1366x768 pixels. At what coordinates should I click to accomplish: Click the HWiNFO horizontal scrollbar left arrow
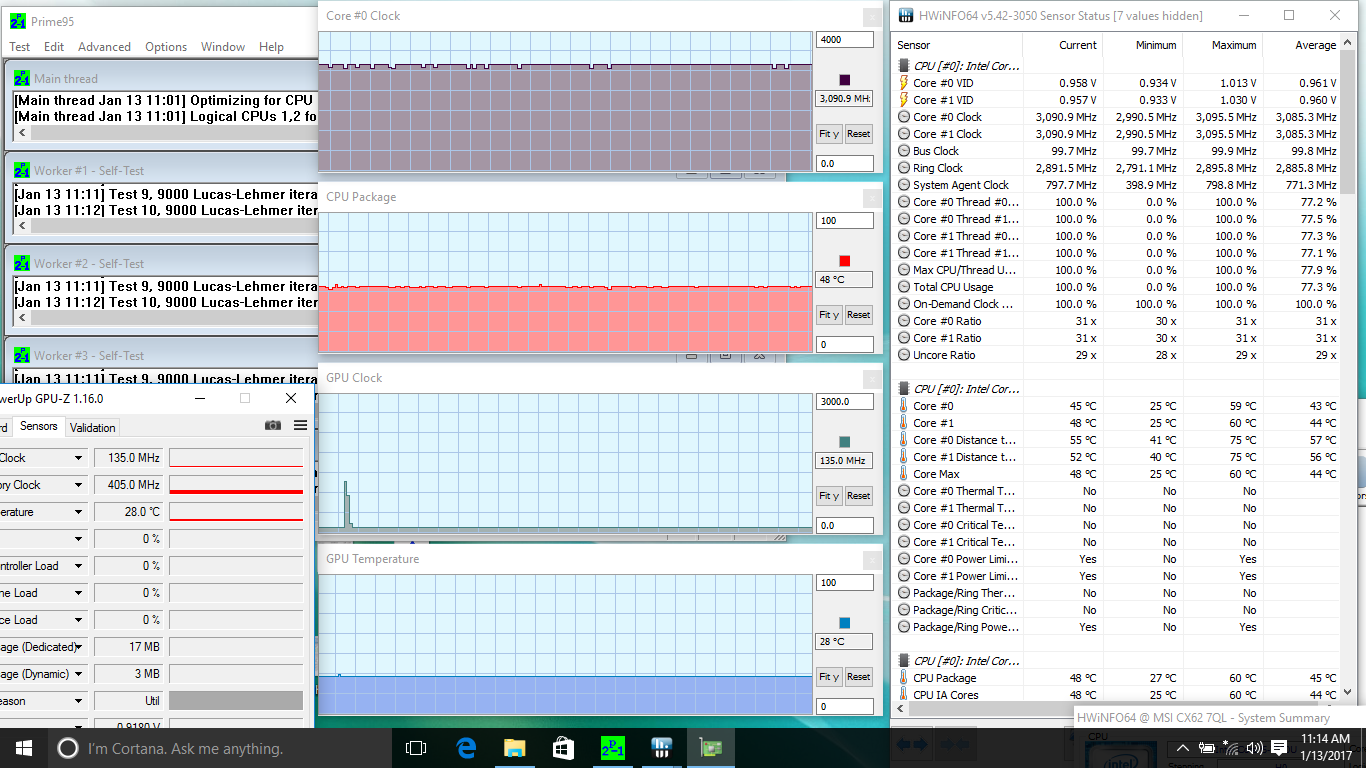coord(899,709)
